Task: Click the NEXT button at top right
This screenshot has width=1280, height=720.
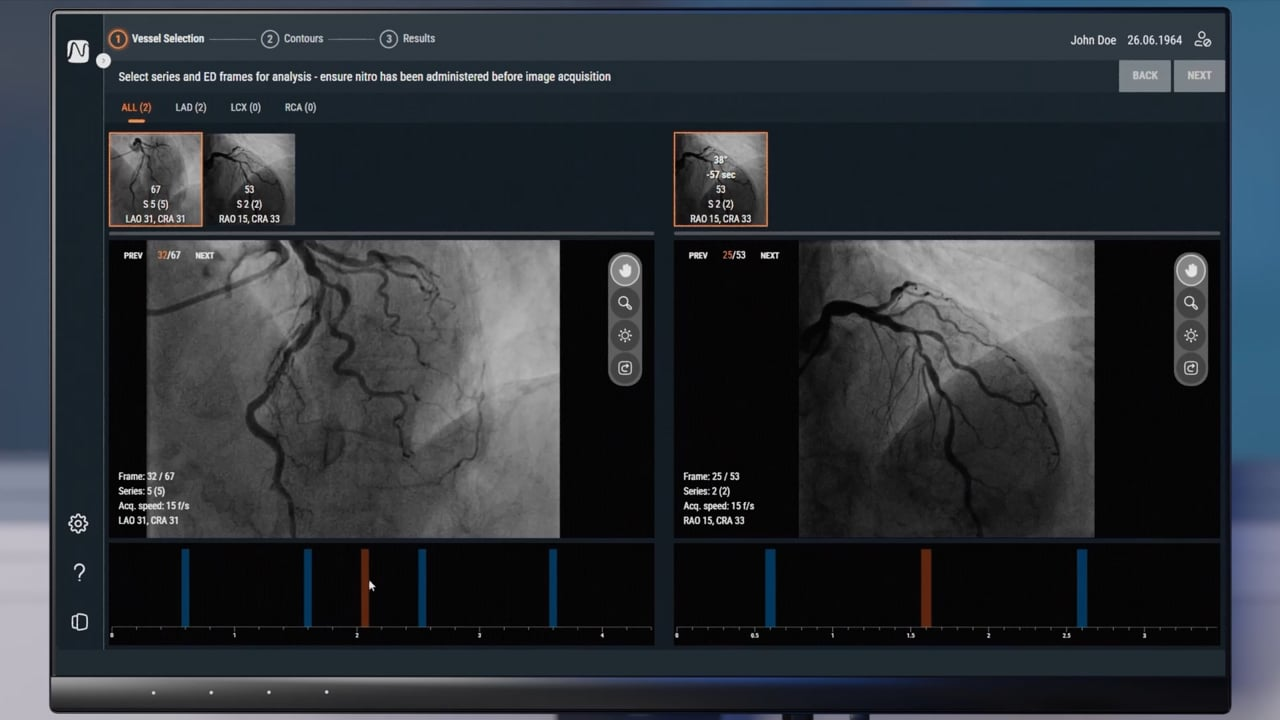Action: pos(1199,76)
